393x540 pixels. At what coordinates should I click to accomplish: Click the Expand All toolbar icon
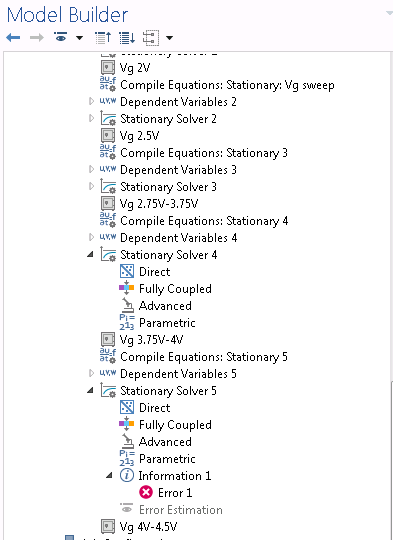[x=127, y=38]
